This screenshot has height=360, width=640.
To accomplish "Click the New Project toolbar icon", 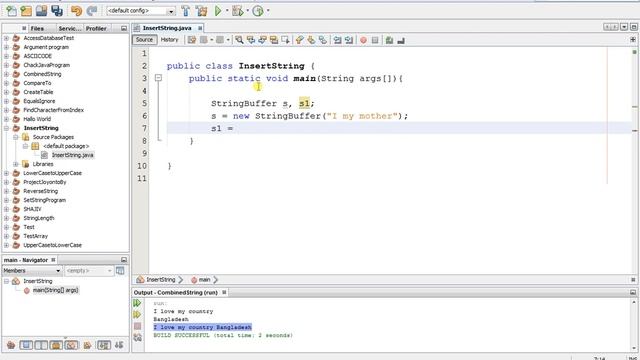I will point(26,11).
